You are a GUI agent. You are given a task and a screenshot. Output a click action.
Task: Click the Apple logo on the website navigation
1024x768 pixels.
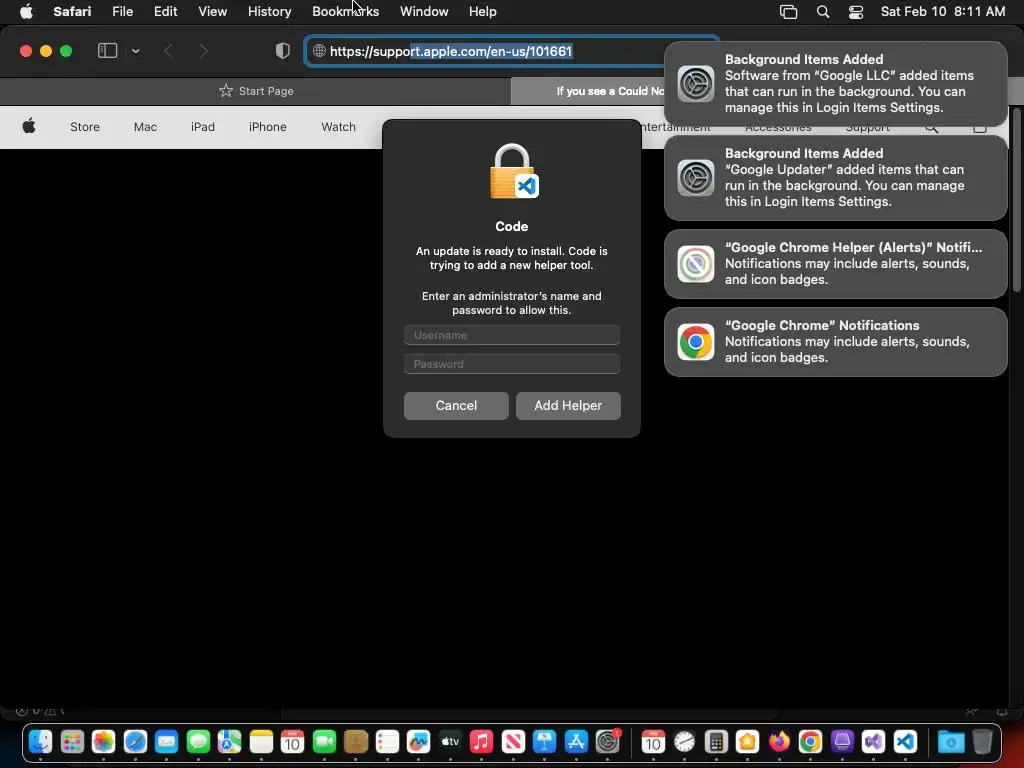(x=29, y=126)
